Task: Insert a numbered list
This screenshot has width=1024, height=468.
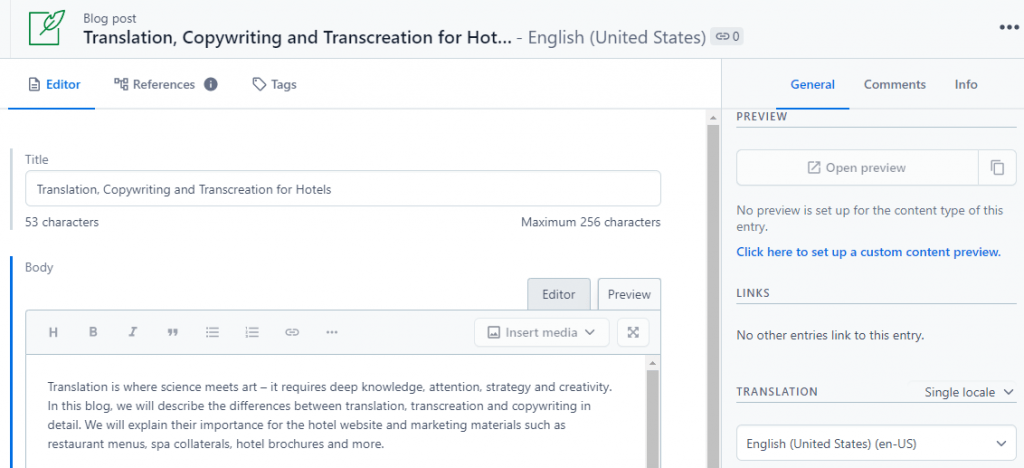Action: [x=252, y=332]
